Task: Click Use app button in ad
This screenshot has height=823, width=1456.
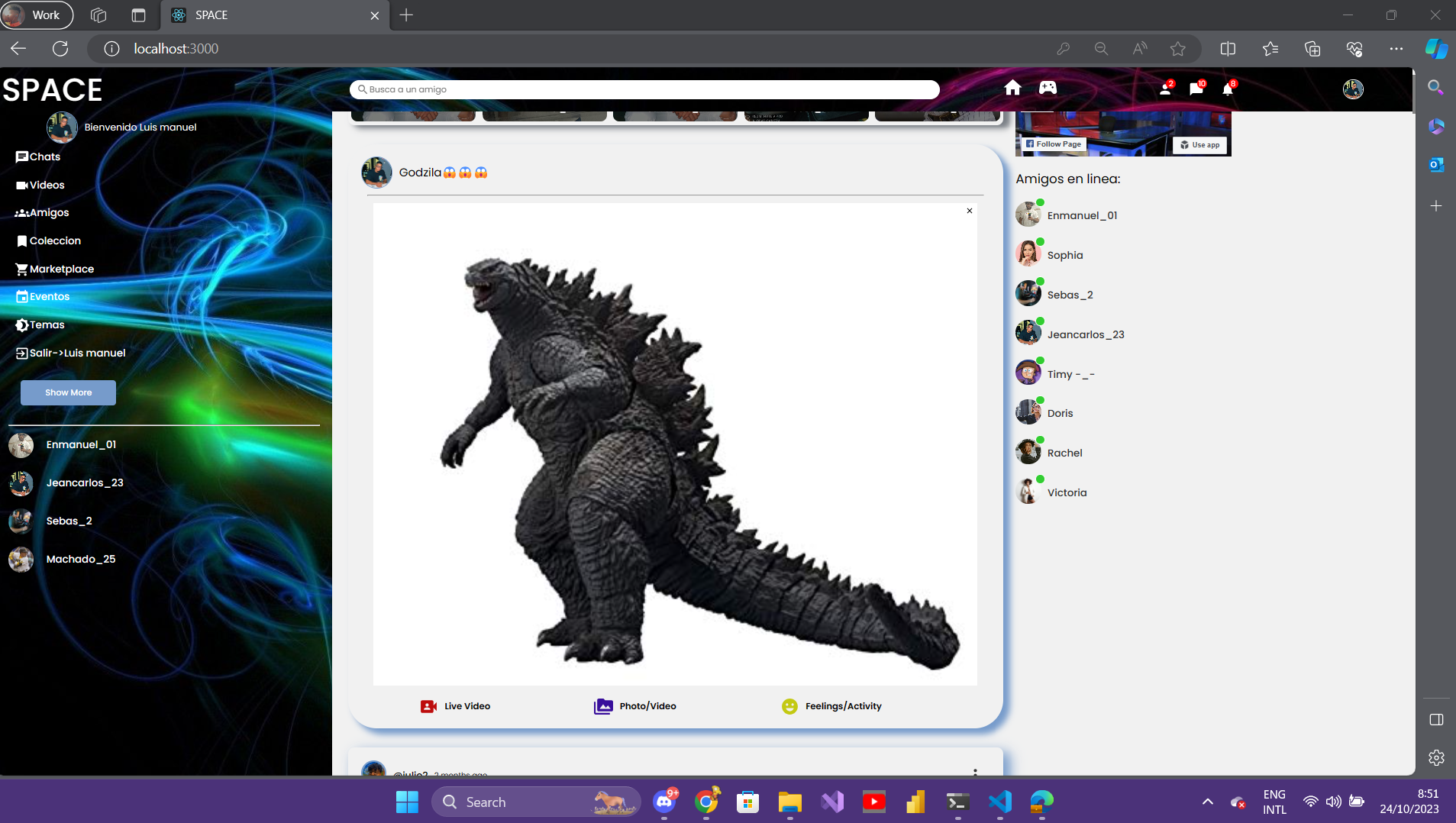Action: coord(1200,144)
